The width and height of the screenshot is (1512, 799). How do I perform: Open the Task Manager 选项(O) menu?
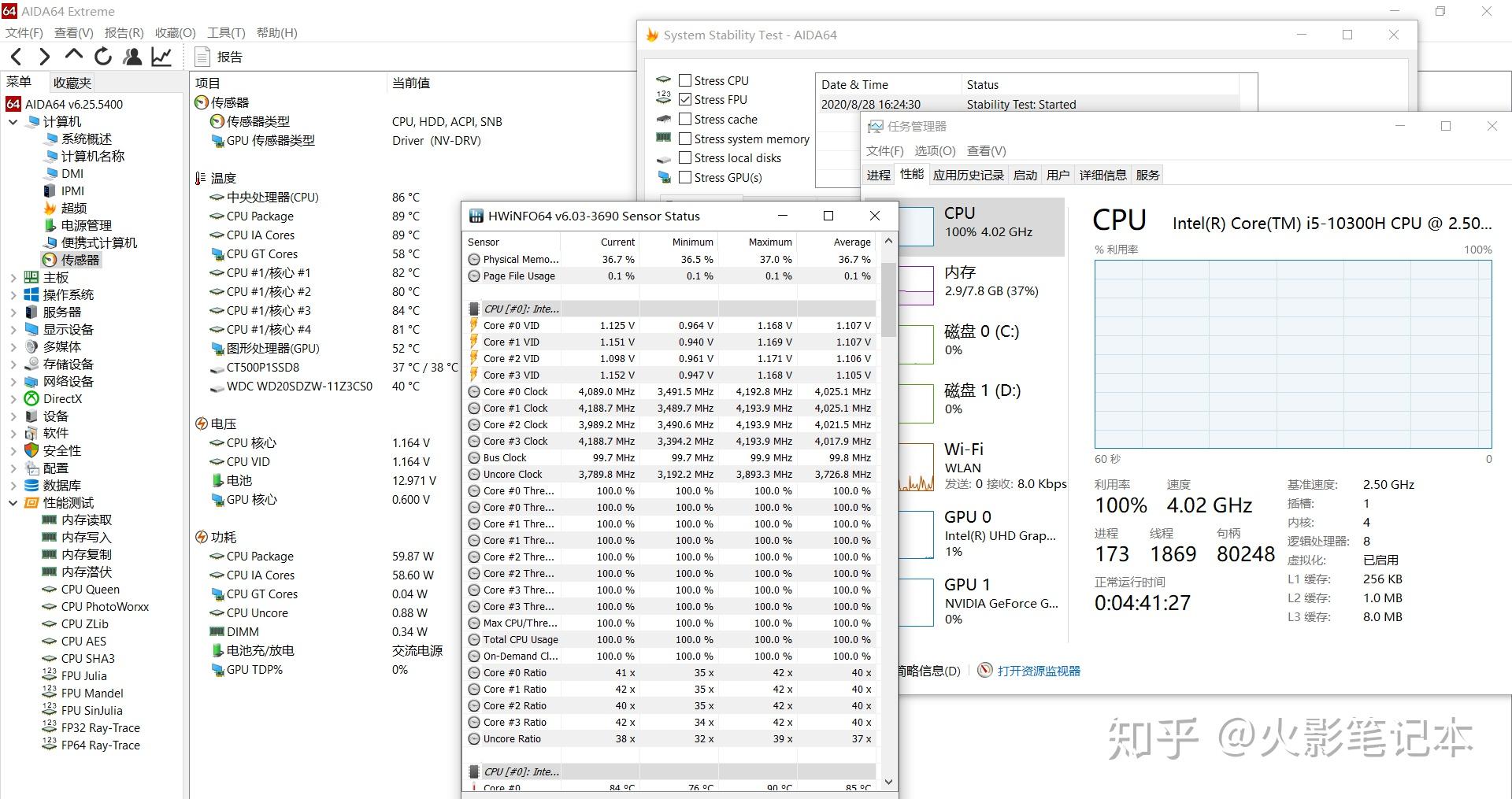click(x=935, y=150)
